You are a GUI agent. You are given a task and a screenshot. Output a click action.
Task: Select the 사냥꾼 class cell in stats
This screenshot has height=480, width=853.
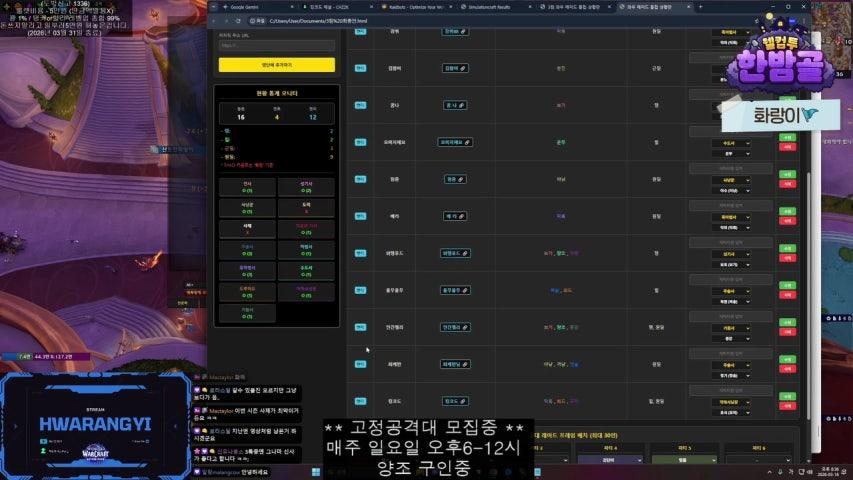[x=248, y=208]
